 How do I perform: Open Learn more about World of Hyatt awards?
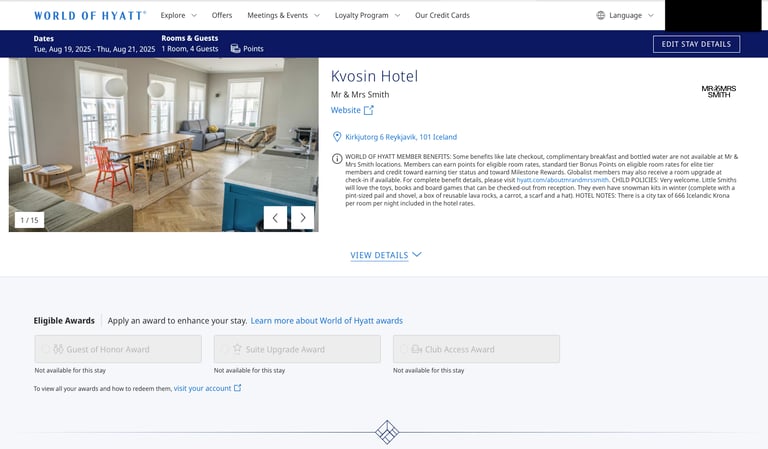pyautogui.click(x=327, y=321)
